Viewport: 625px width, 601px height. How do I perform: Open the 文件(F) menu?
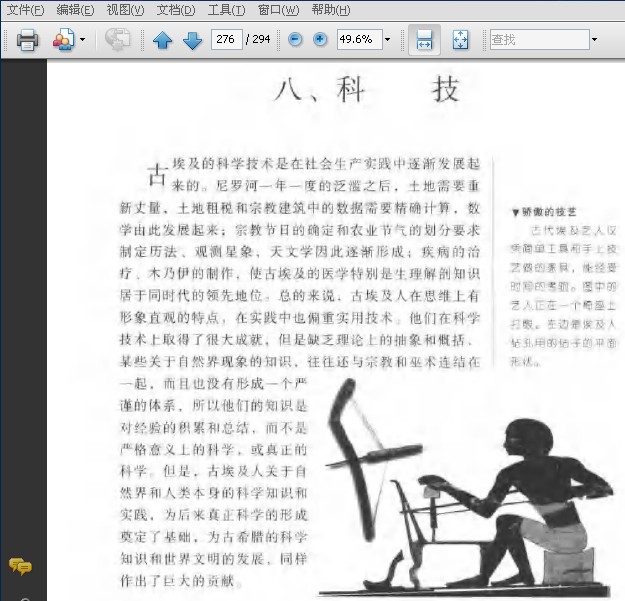(25, 10)
